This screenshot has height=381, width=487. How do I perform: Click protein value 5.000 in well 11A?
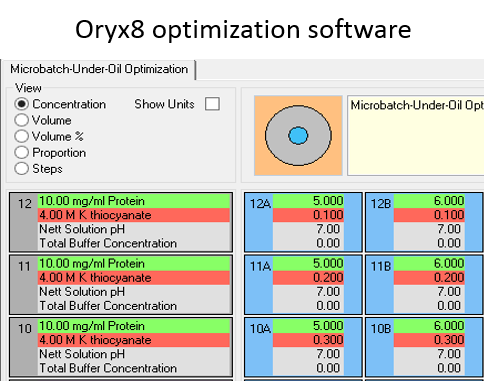click(308, 264)
